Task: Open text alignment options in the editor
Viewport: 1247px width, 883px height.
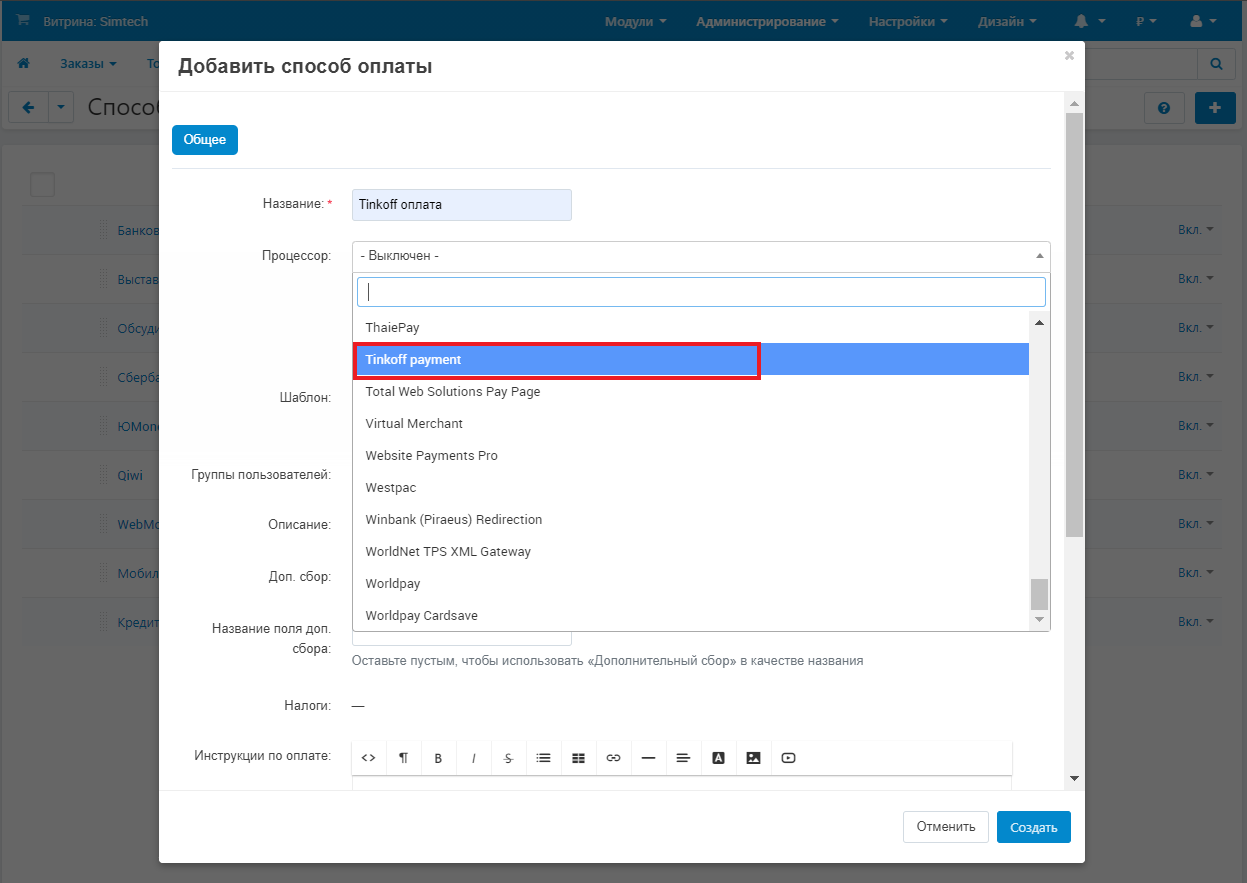Action: [x=683, y=758]
